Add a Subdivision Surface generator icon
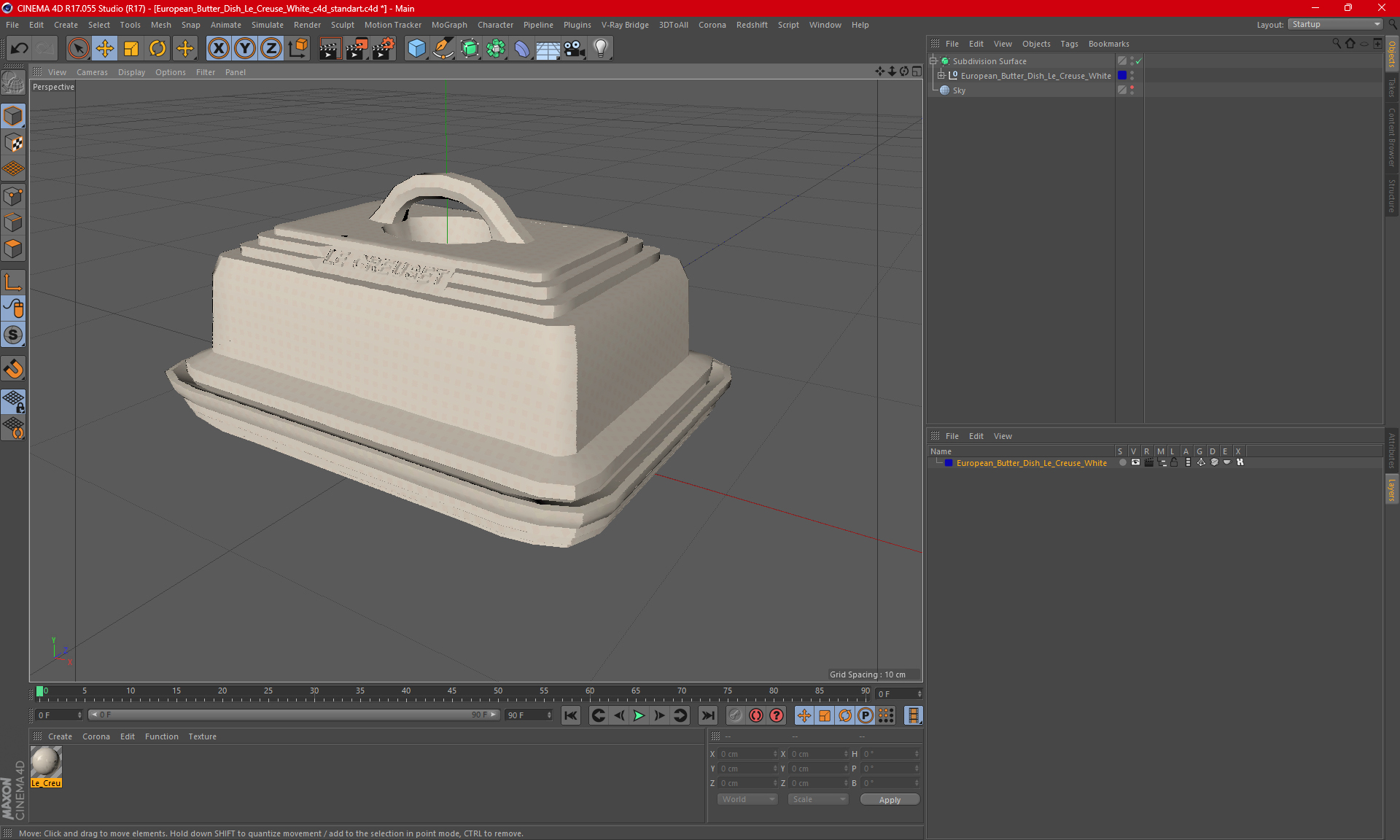The image size is (1400, 840). [x=470, y=49]
